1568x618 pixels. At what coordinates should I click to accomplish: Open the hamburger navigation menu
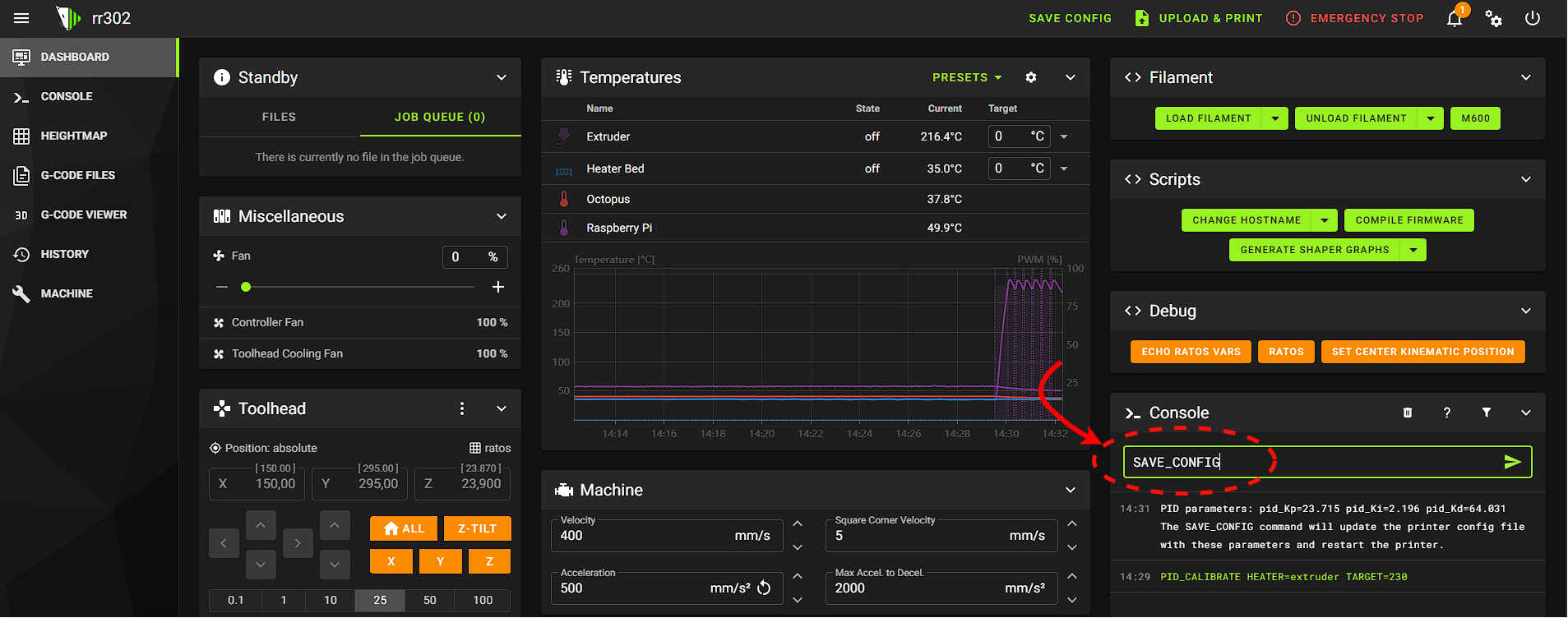pos(21,18)
